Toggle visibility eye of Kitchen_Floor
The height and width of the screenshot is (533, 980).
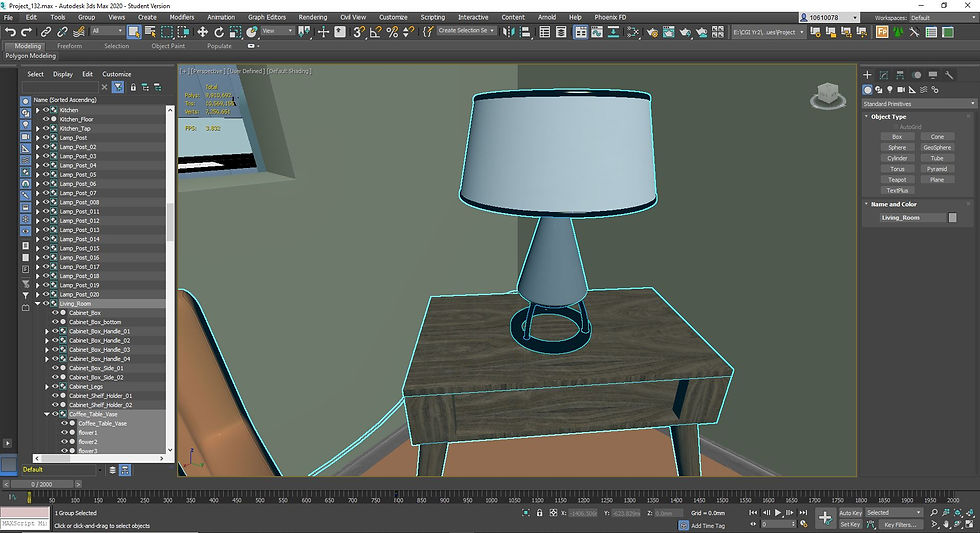click(46, 119)
